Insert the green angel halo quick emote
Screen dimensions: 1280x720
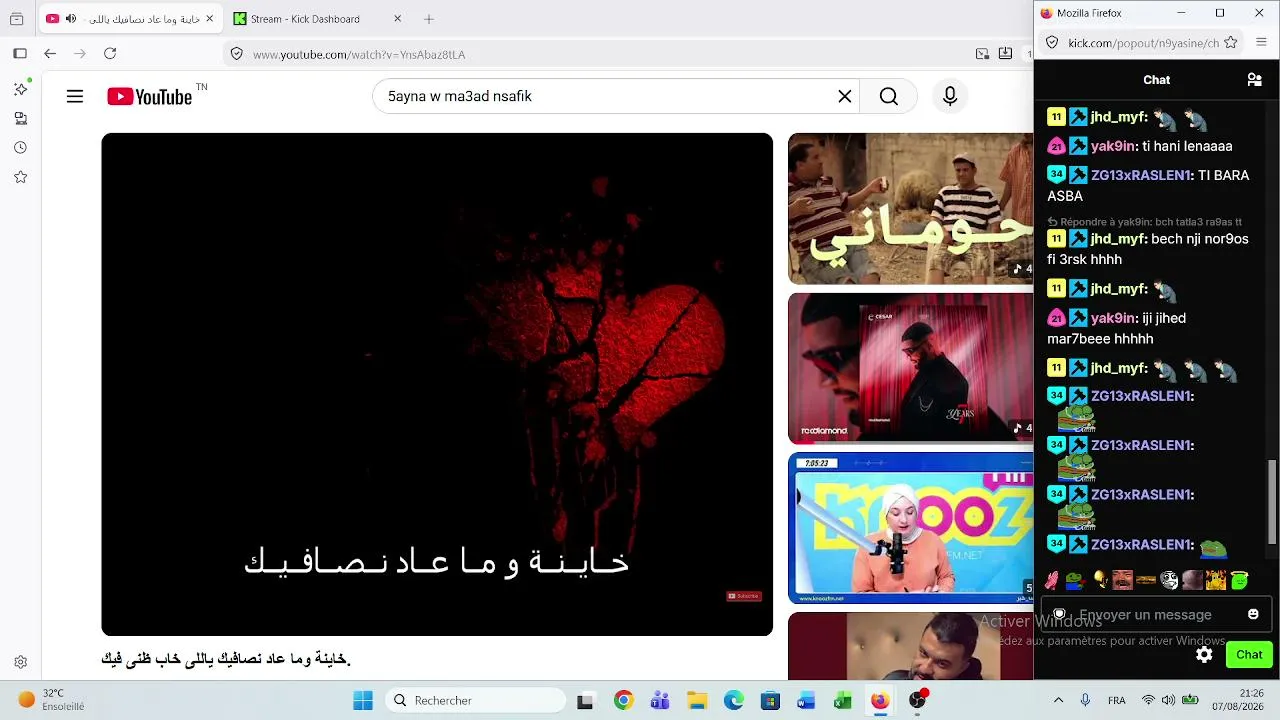(1240, 580)
